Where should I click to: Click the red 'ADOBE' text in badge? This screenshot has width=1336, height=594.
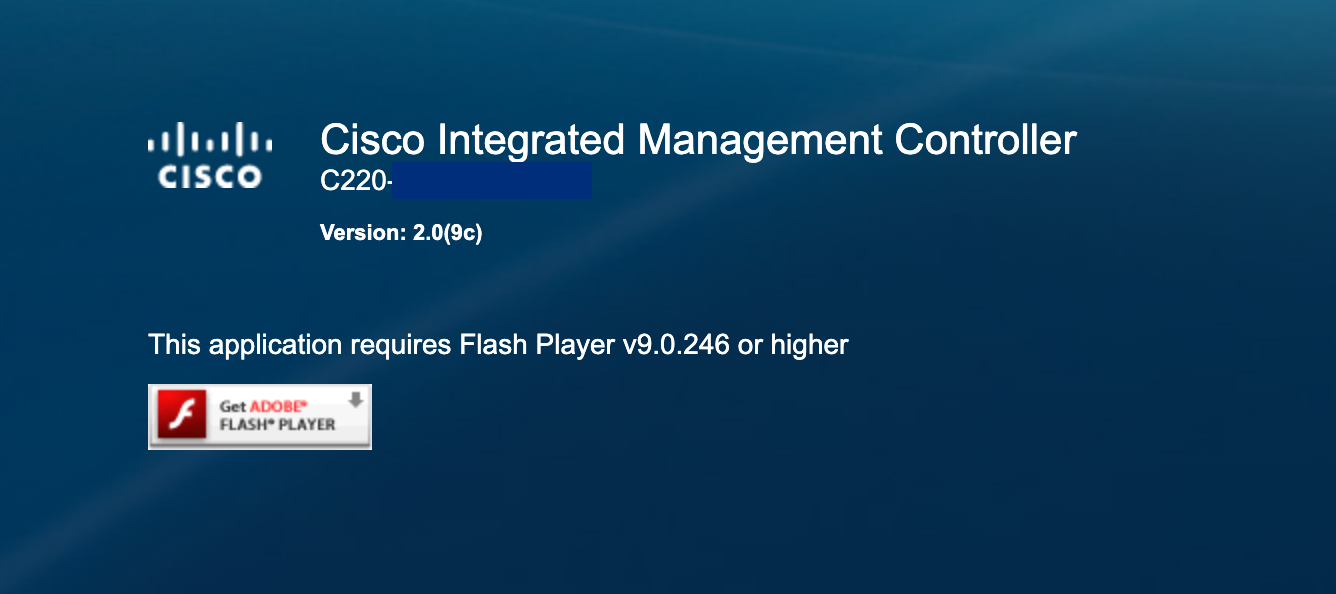[279, 407]
